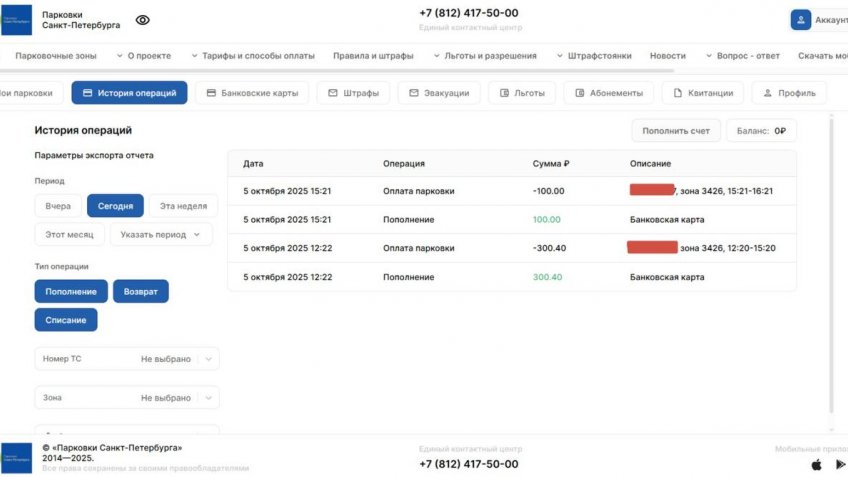The width and height of the screenshot is (848, 477).
Task: Open the Зона selection dropdown
Action: [127, 398]
